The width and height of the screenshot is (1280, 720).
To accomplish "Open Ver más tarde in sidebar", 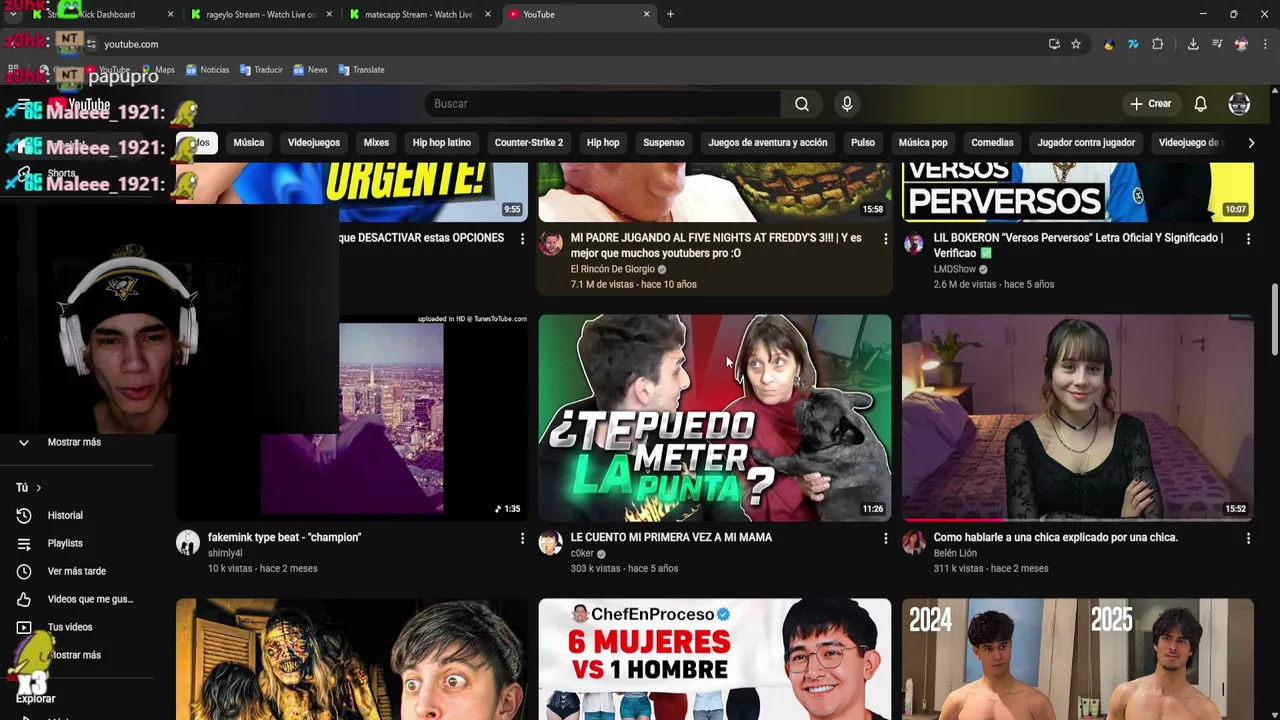I will tap(76, 572).
